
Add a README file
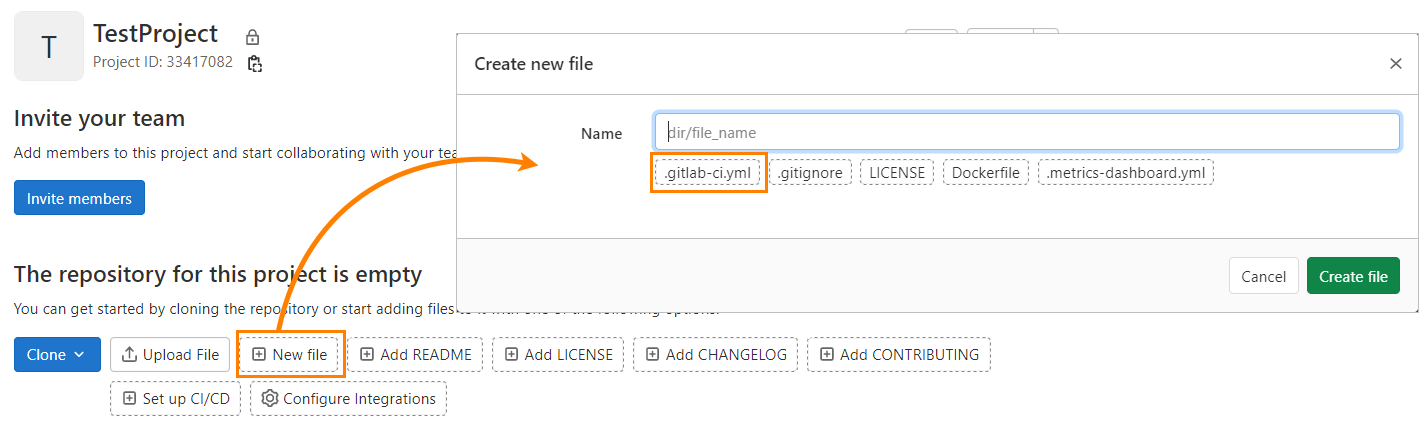coord(415,354)
